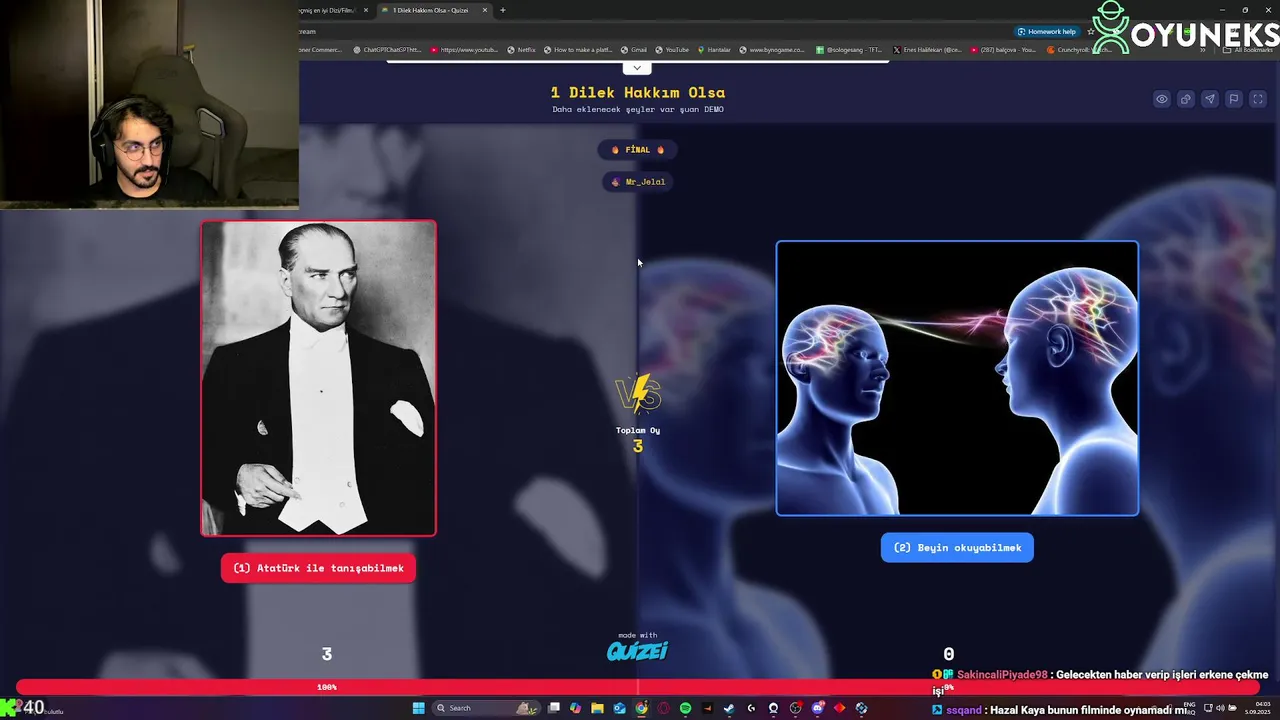Open the volume control in system tray

tap(1220, 708)
